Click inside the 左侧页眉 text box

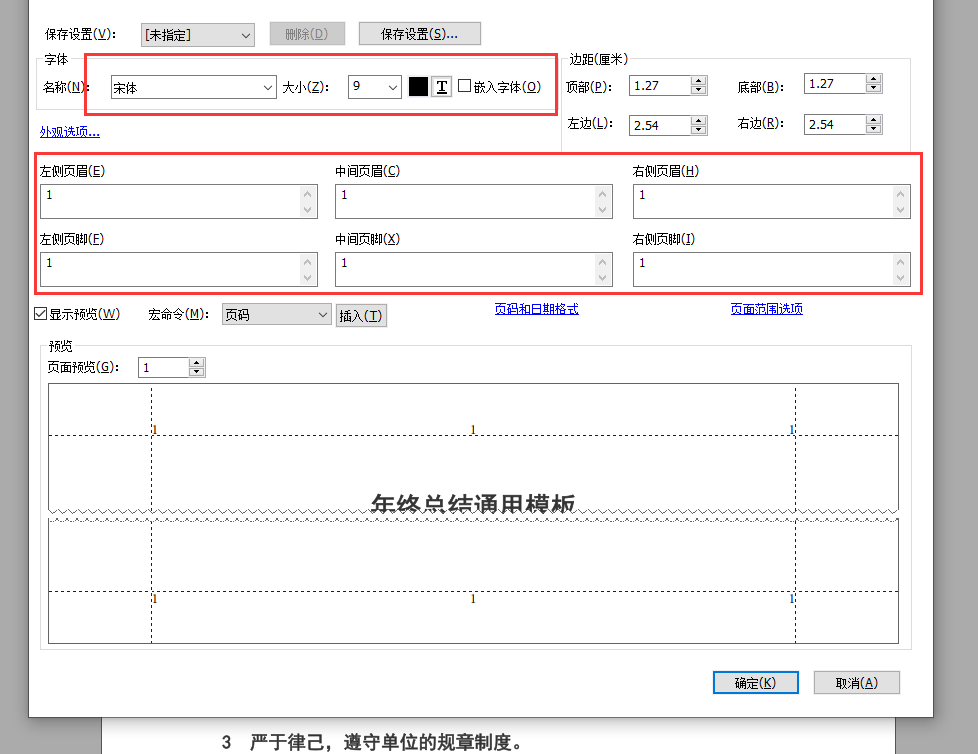tap(170, 201)
